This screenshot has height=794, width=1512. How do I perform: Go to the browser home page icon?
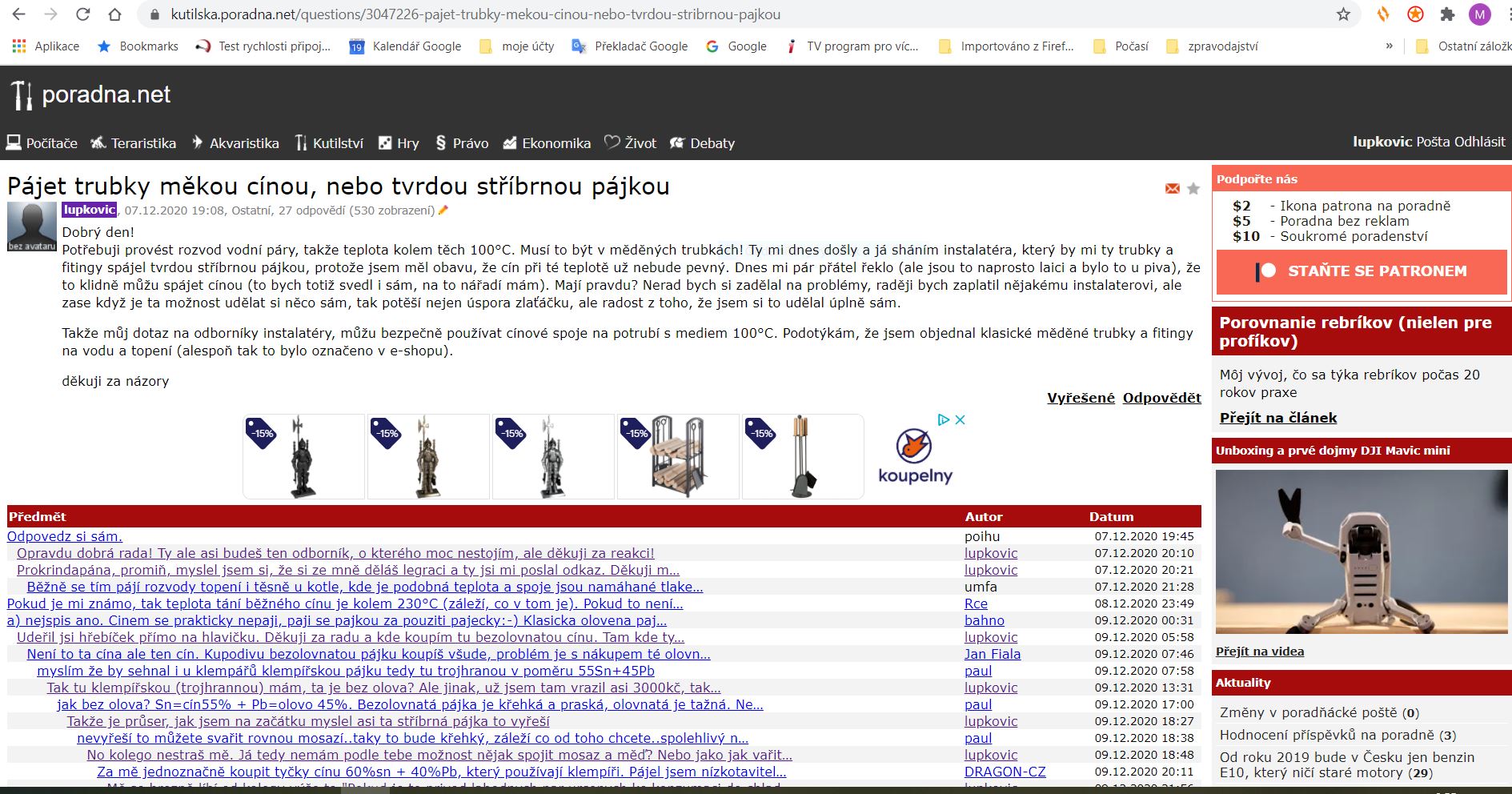(115, 14)
